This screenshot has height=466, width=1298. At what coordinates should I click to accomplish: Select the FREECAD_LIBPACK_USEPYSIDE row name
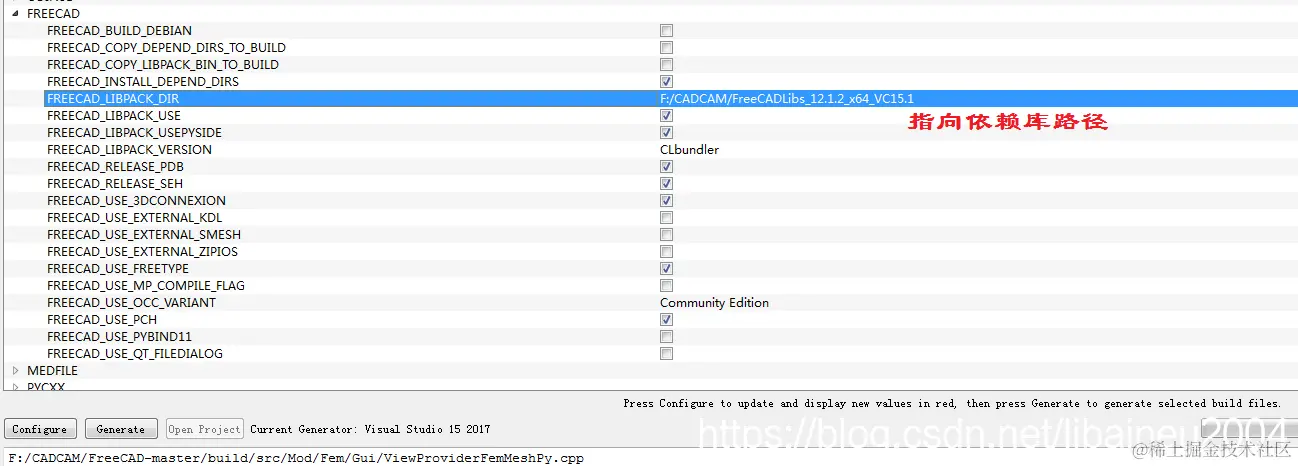(x=135, y=133)
